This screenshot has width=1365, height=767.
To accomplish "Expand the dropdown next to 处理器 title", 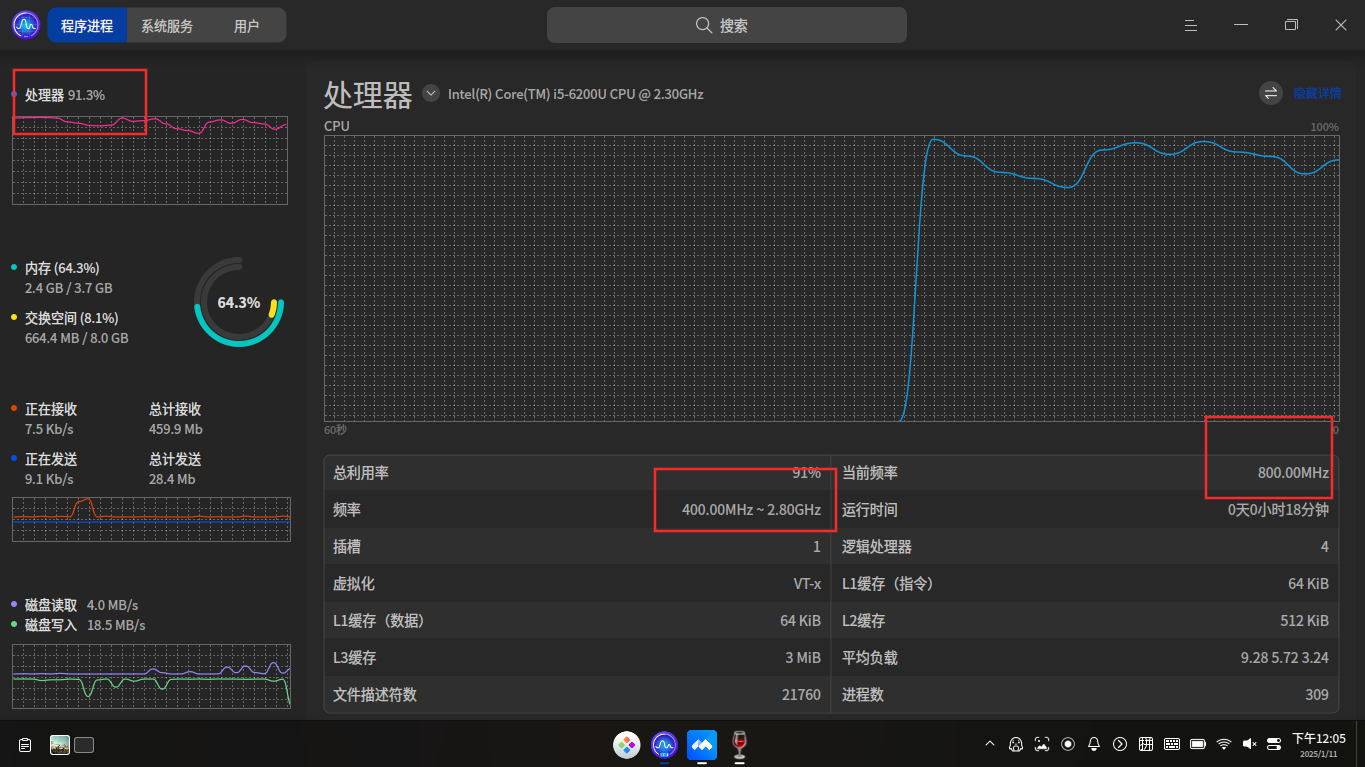I will coord(431,93).
